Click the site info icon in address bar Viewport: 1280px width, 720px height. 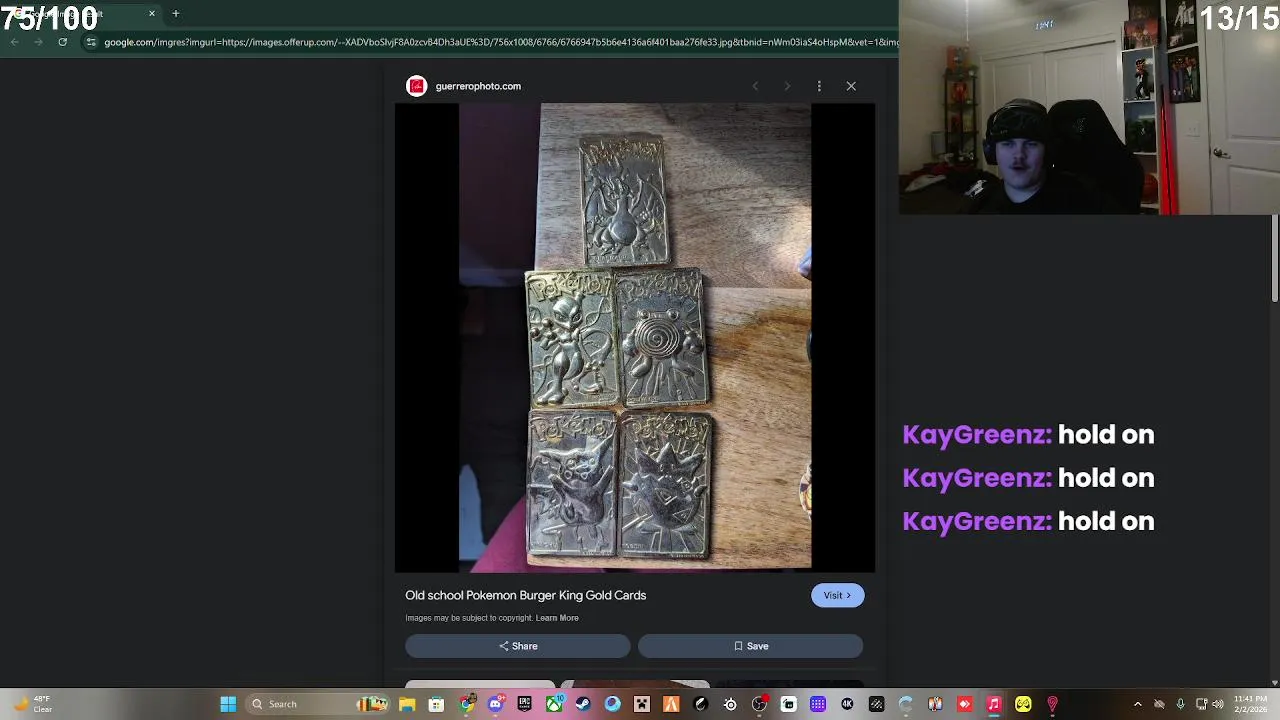pos(91,42)
